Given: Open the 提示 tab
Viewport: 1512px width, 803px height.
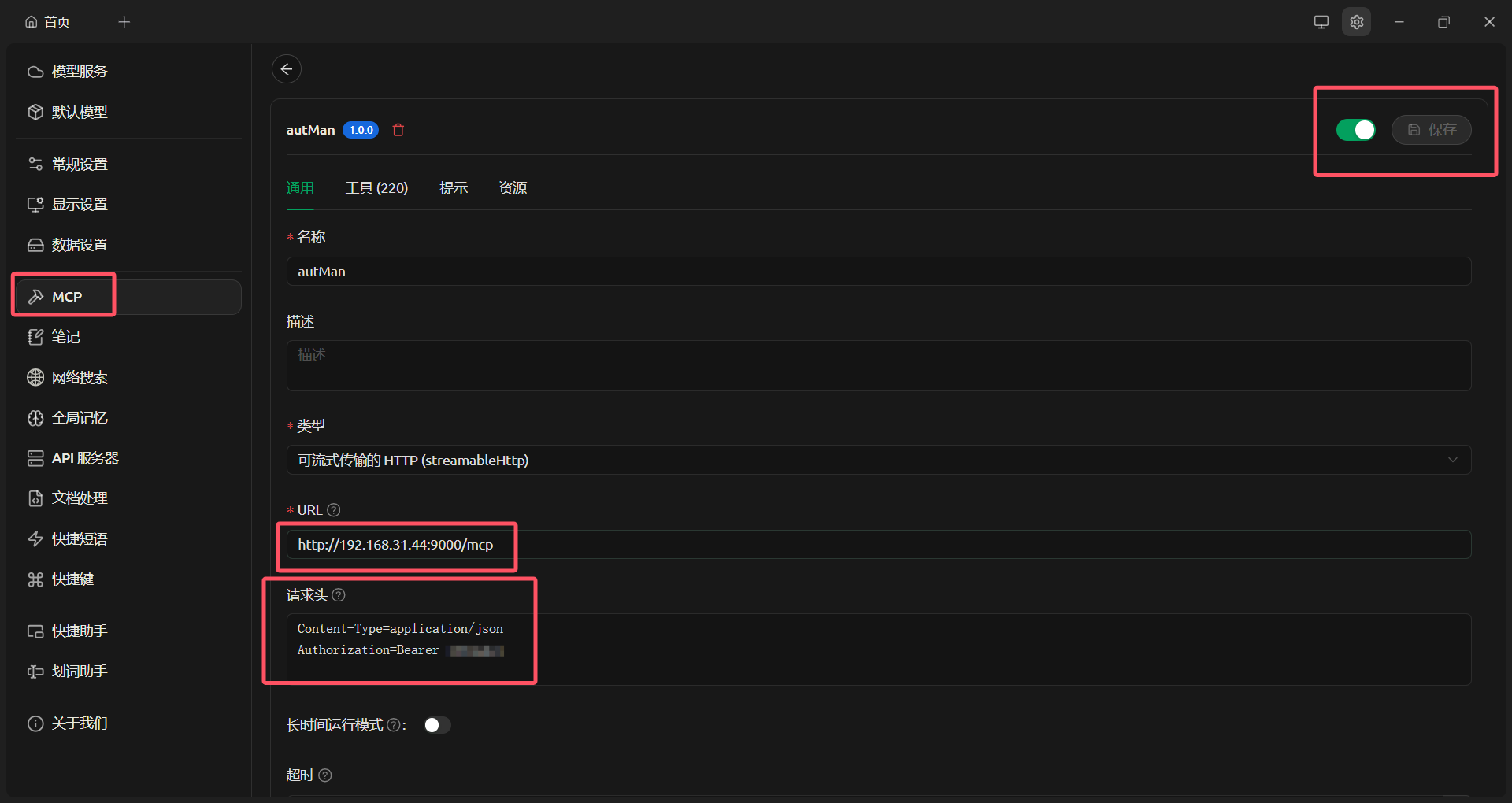Looking at the screenshot, I should pyautogui.click(x=454, y=188).
